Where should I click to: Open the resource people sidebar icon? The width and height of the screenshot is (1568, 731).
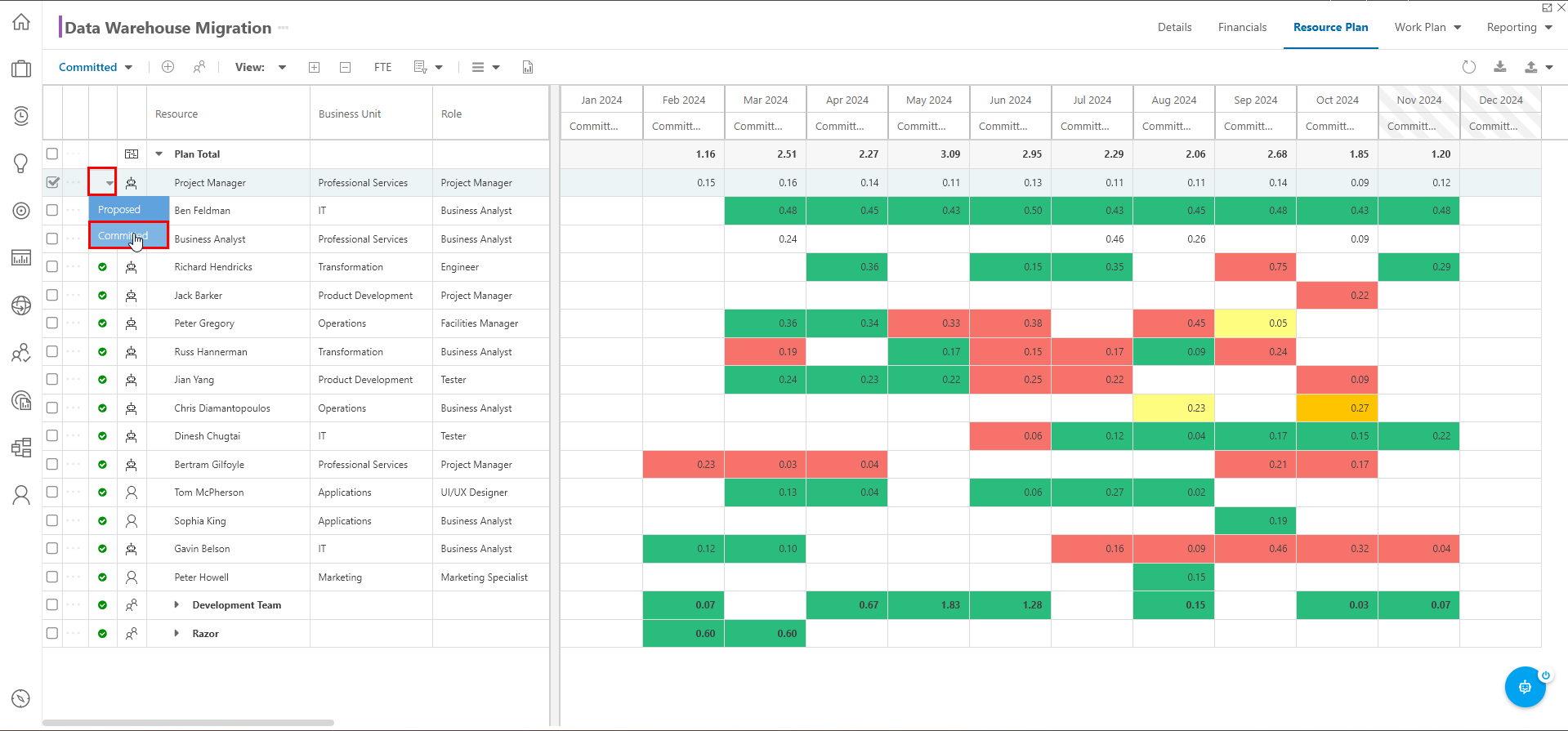click(21, 353)
